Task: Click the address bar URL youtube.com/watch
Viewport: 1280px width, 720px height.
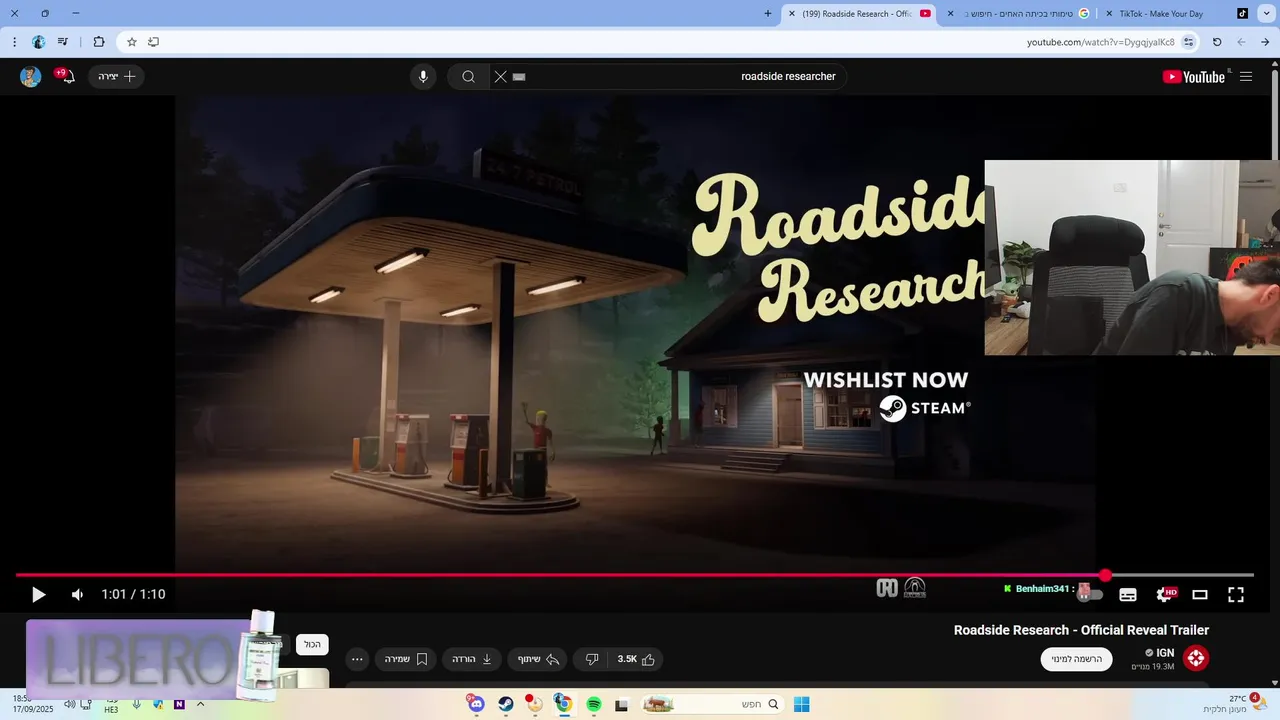Action: (1100, 42)
